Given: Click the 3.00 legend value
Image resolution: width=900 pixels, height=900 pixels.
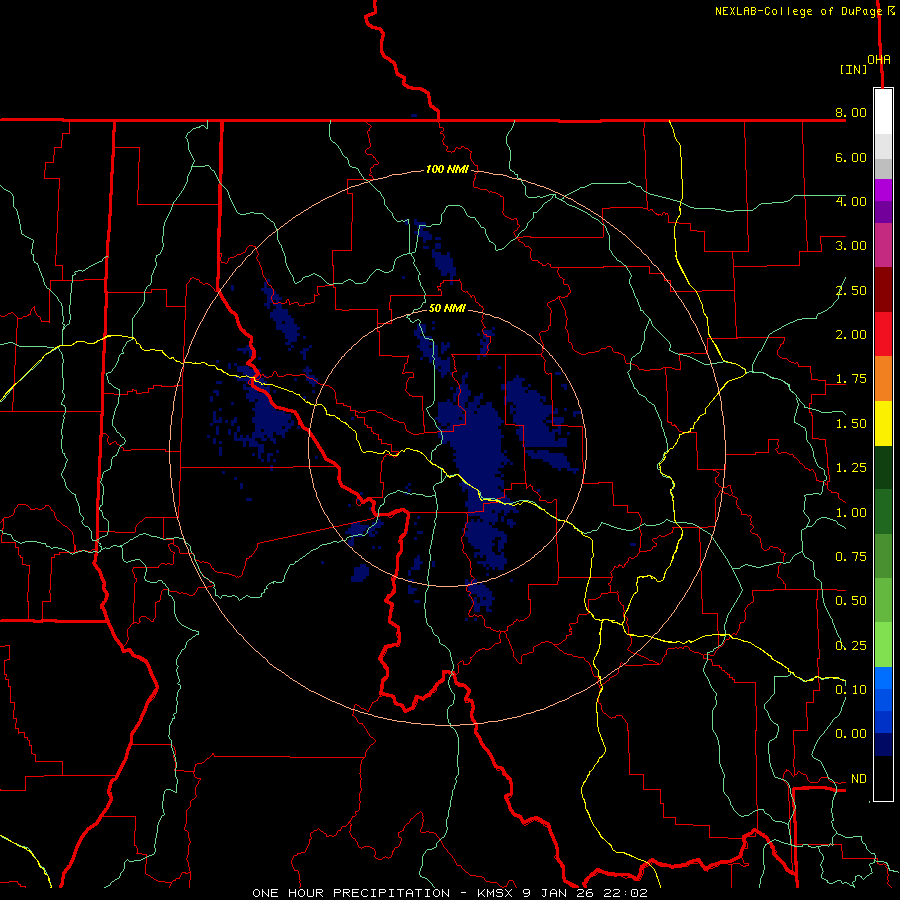Looking at the screenshot, I should (851, 246).
